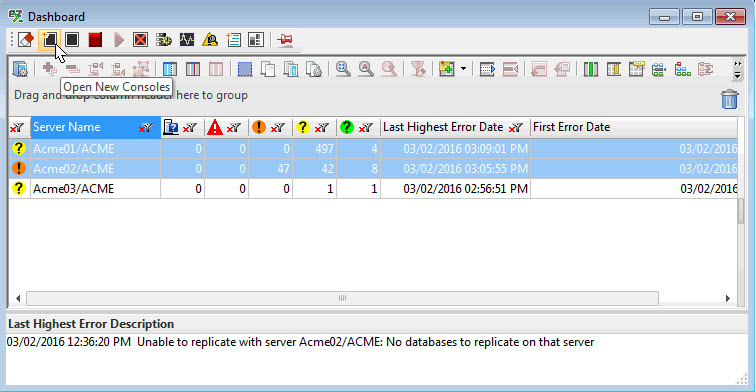Image resolution: width=756 pixels, height=392 pixels.
Task: Click the solid red square stop icon
Action: click(x=95, y=40)
